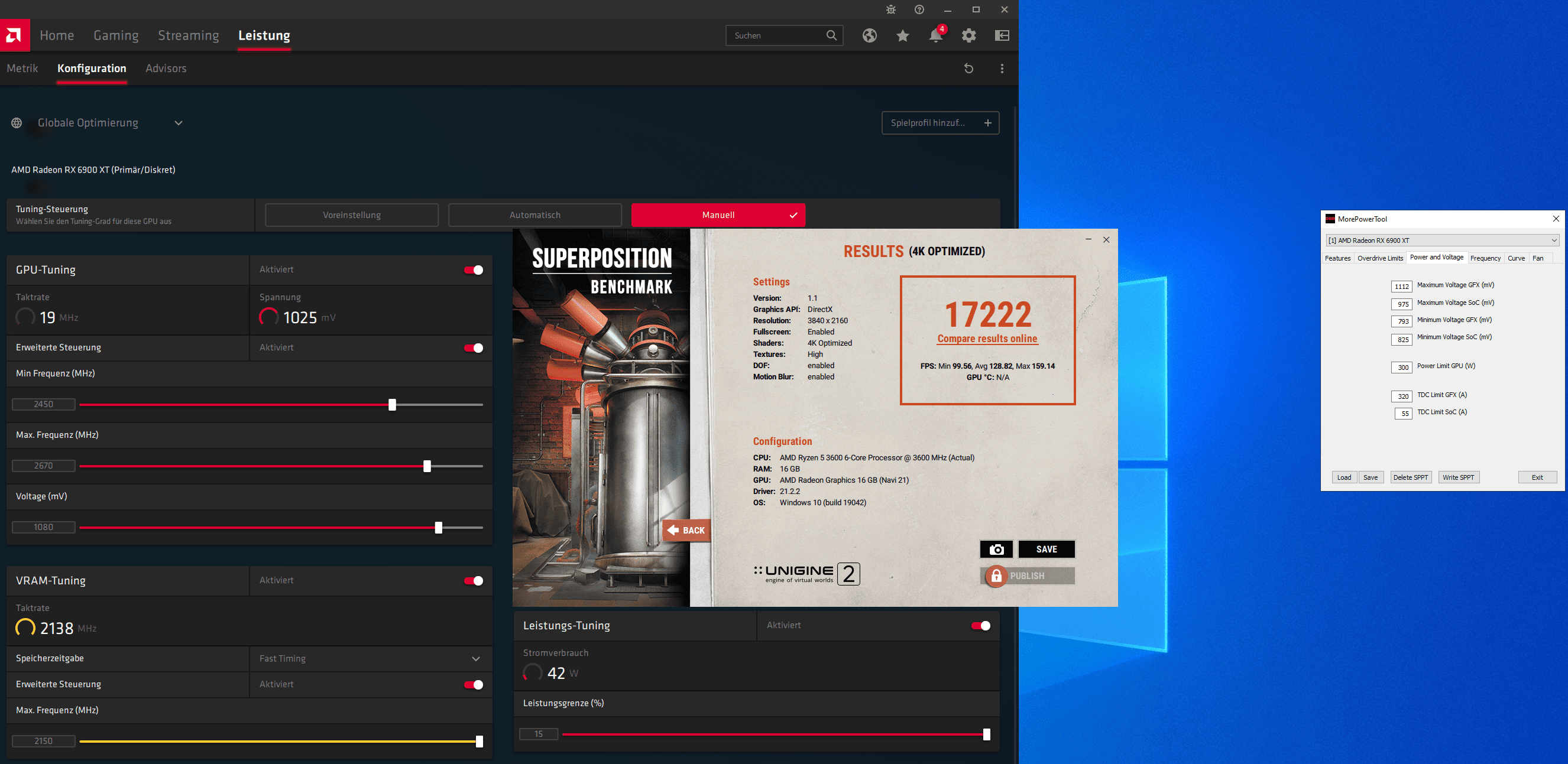Image resolution: width=1568 pixels, height=764 pixels.
Task: Click the Power Limit GPU 300 field
Action: tap(1402, 368)
